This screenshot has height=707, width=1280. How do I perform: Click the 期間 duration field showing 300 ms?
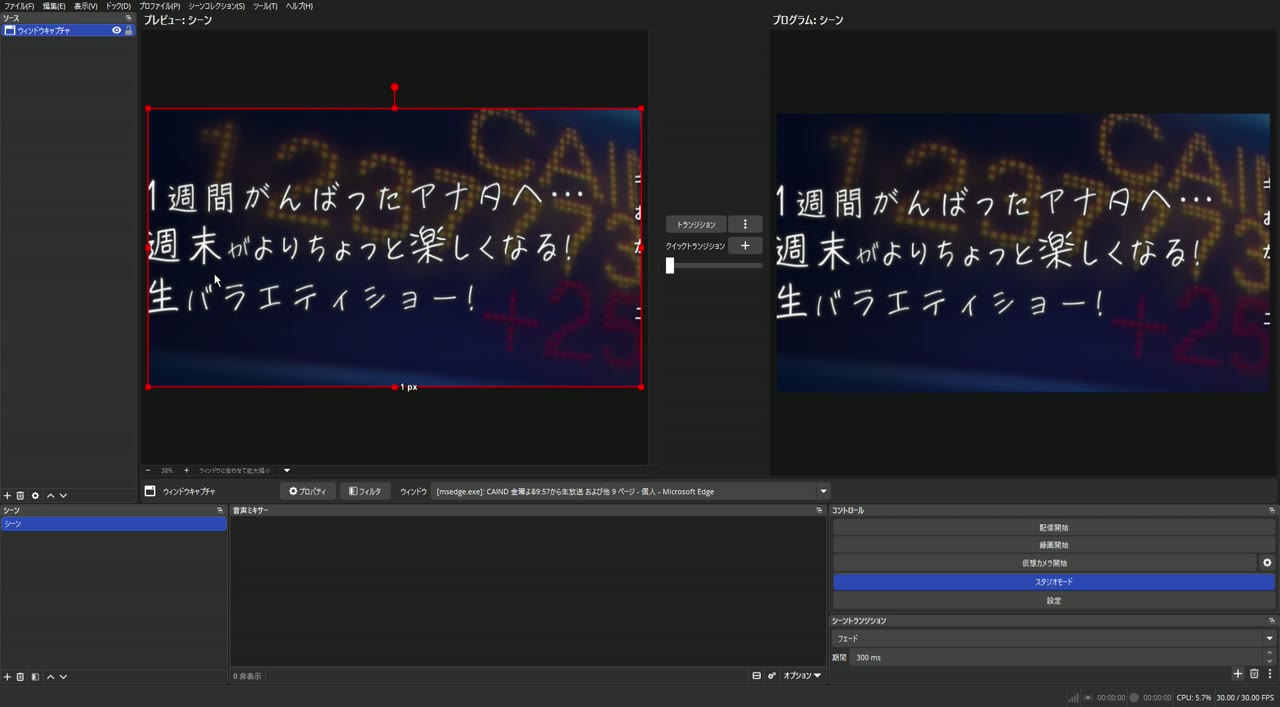click(1057, 658)
